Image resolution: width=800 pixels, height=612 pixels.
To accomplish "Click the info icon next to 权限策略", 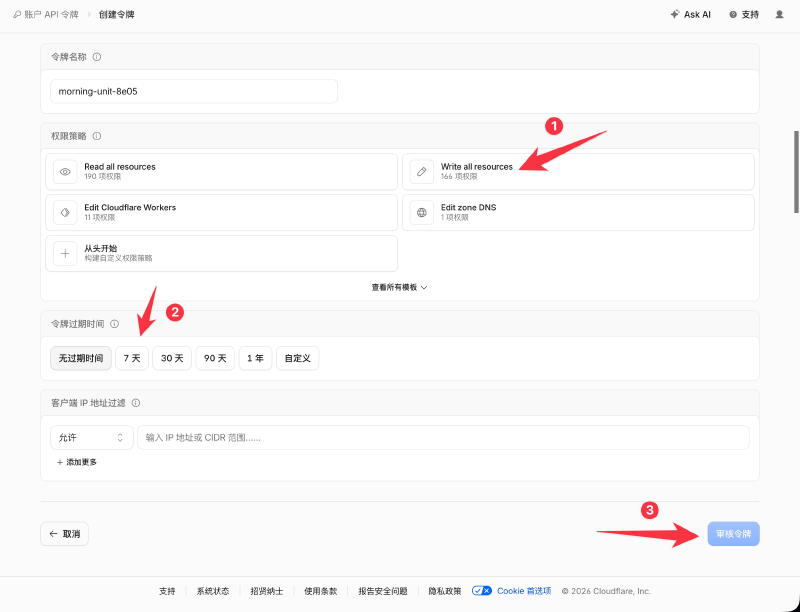I will (x=96, y=136).
